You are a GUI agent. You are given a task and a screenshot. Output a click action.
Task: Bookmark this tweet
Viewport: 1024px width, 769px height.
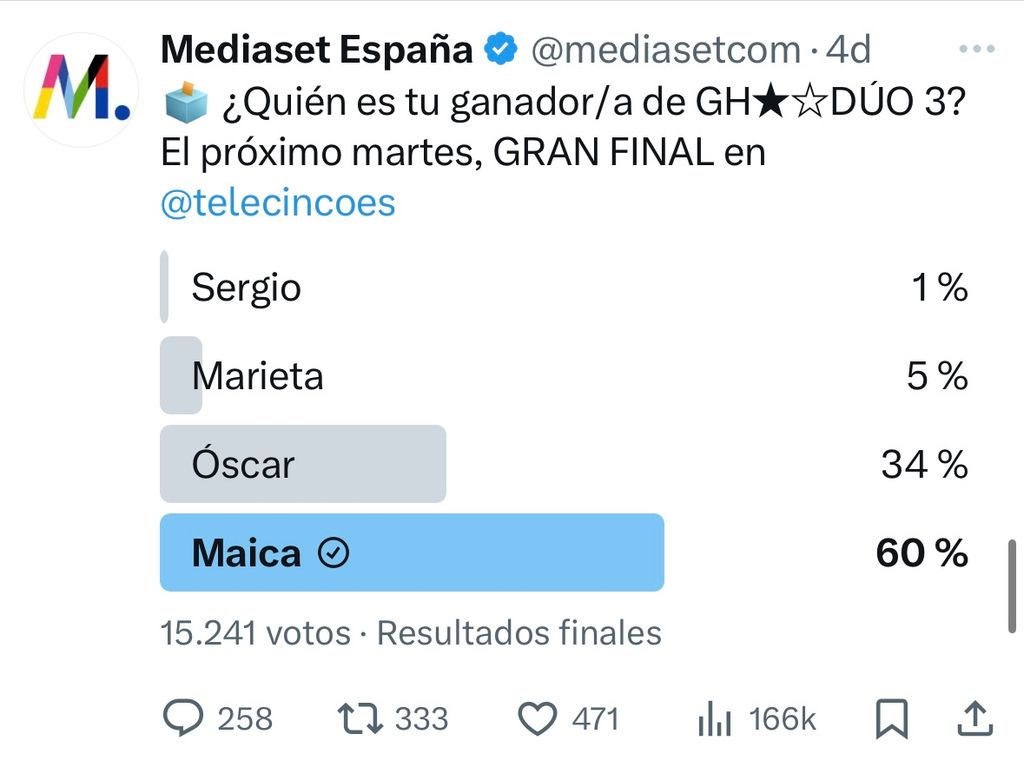(x=891, y=719)
